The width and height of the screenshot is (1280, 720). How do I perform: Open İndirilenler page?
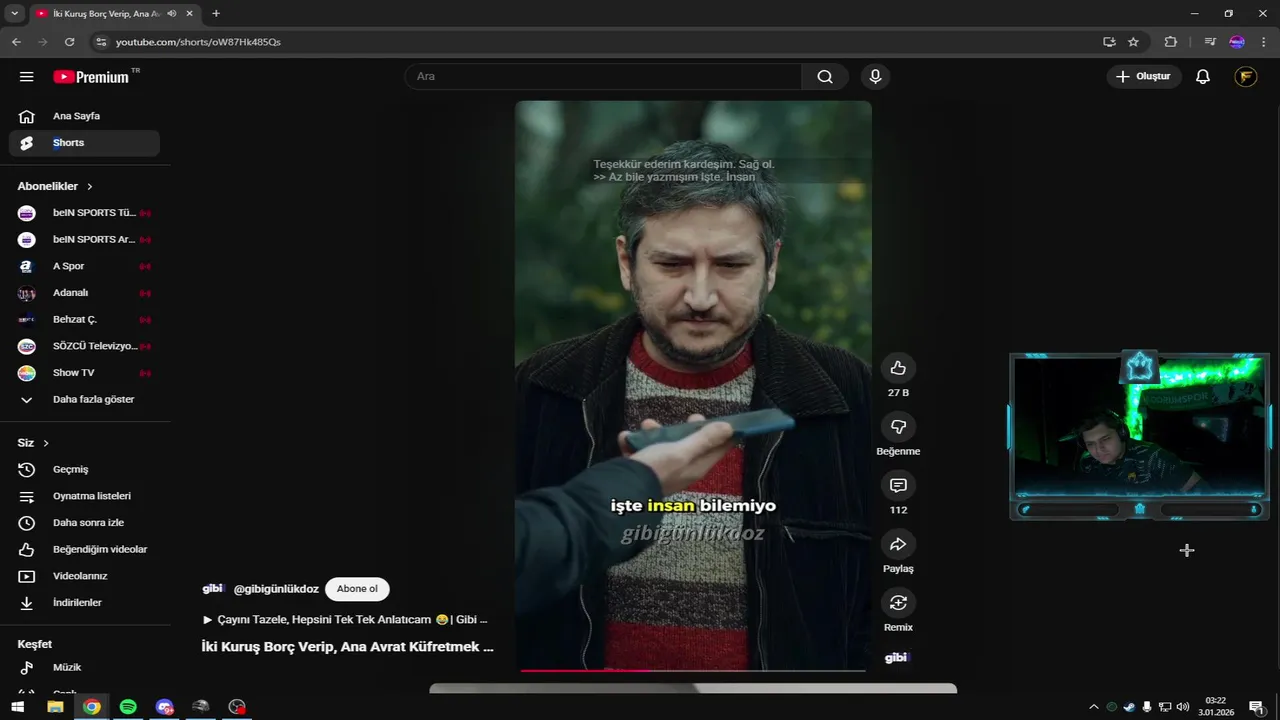click(x=84, y=603)
